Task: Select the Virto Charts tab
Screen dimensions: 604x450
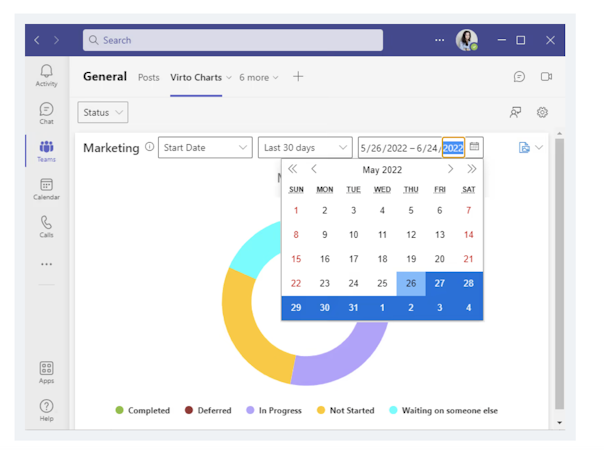Action: pos(196,77)
